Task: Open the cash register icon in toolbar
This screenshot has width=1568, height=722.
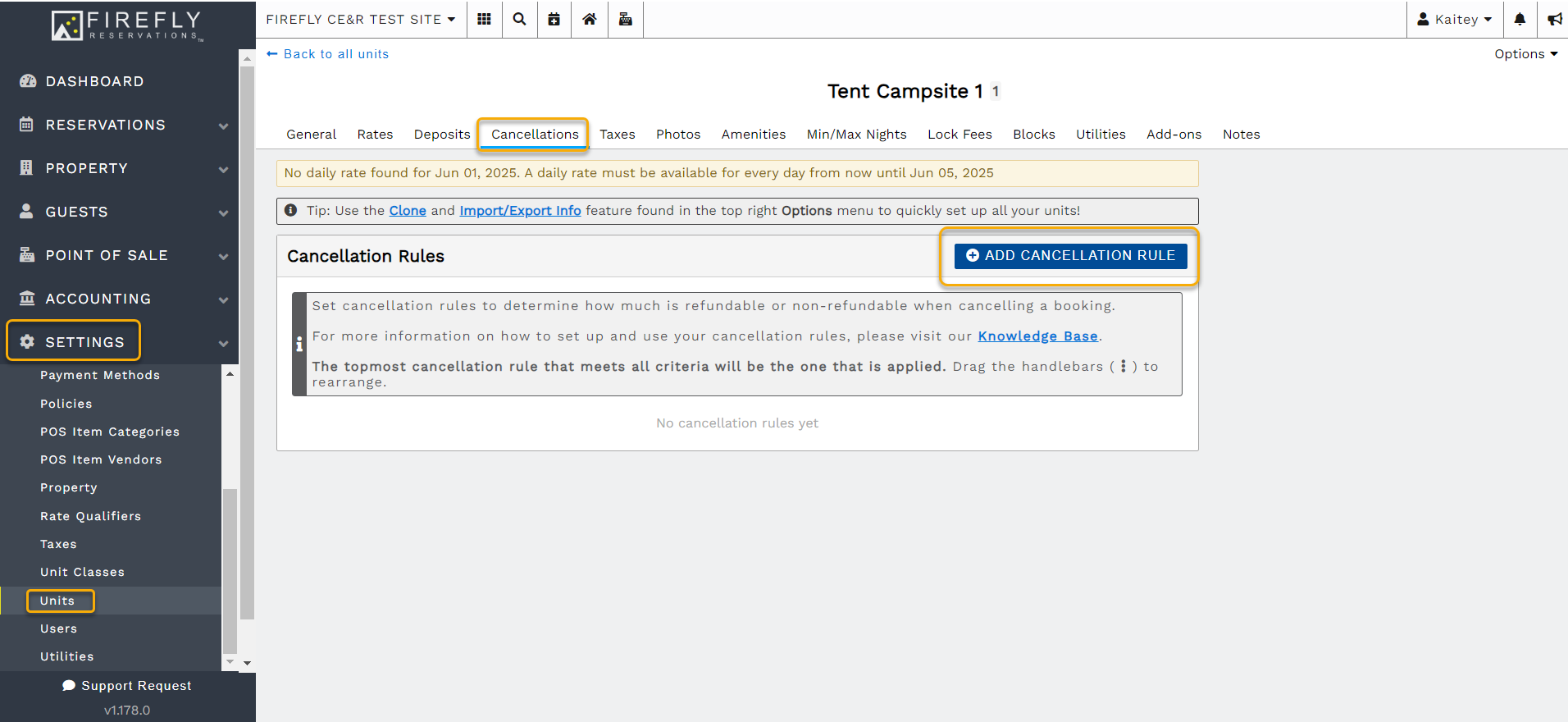Action: [x=625, y=19]
